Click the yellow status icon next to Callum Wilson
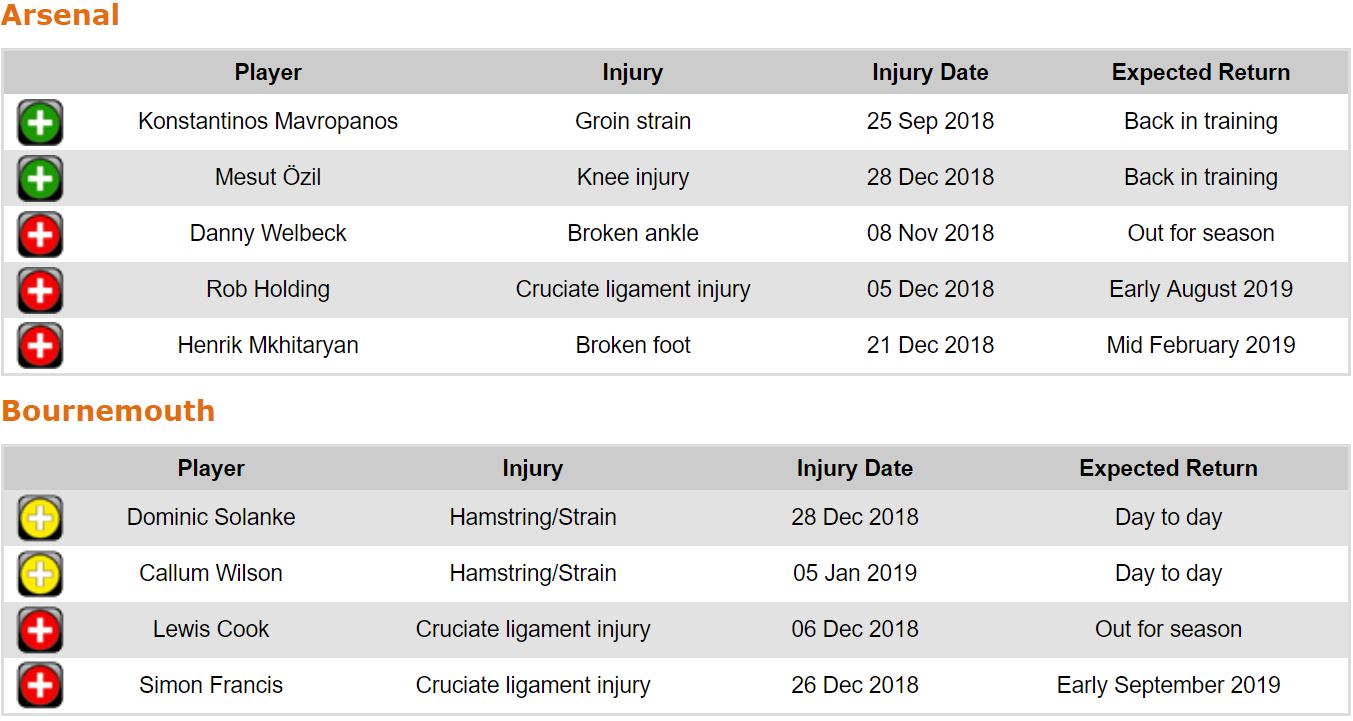Viewport: 1353px width, 721px height. pos(40,574)
